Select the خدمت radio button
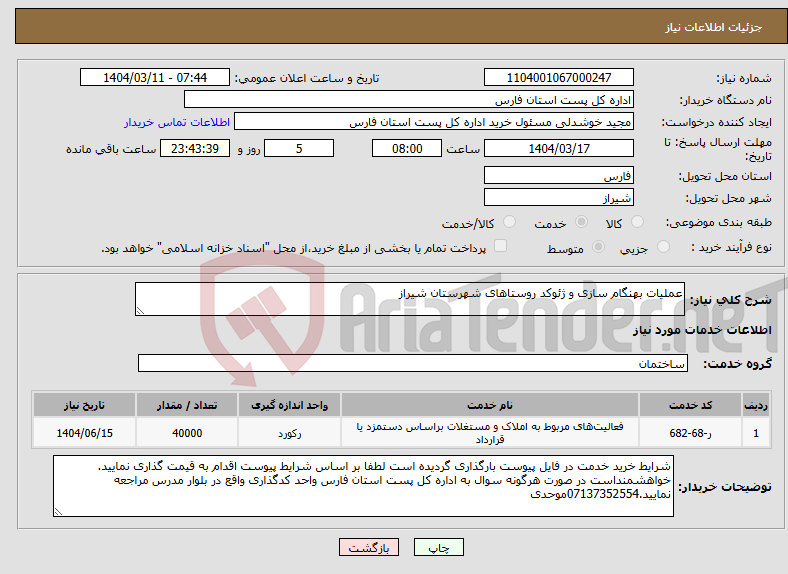Image resolution: width=788 pixels, height=574 pixels. pos(581,222)
